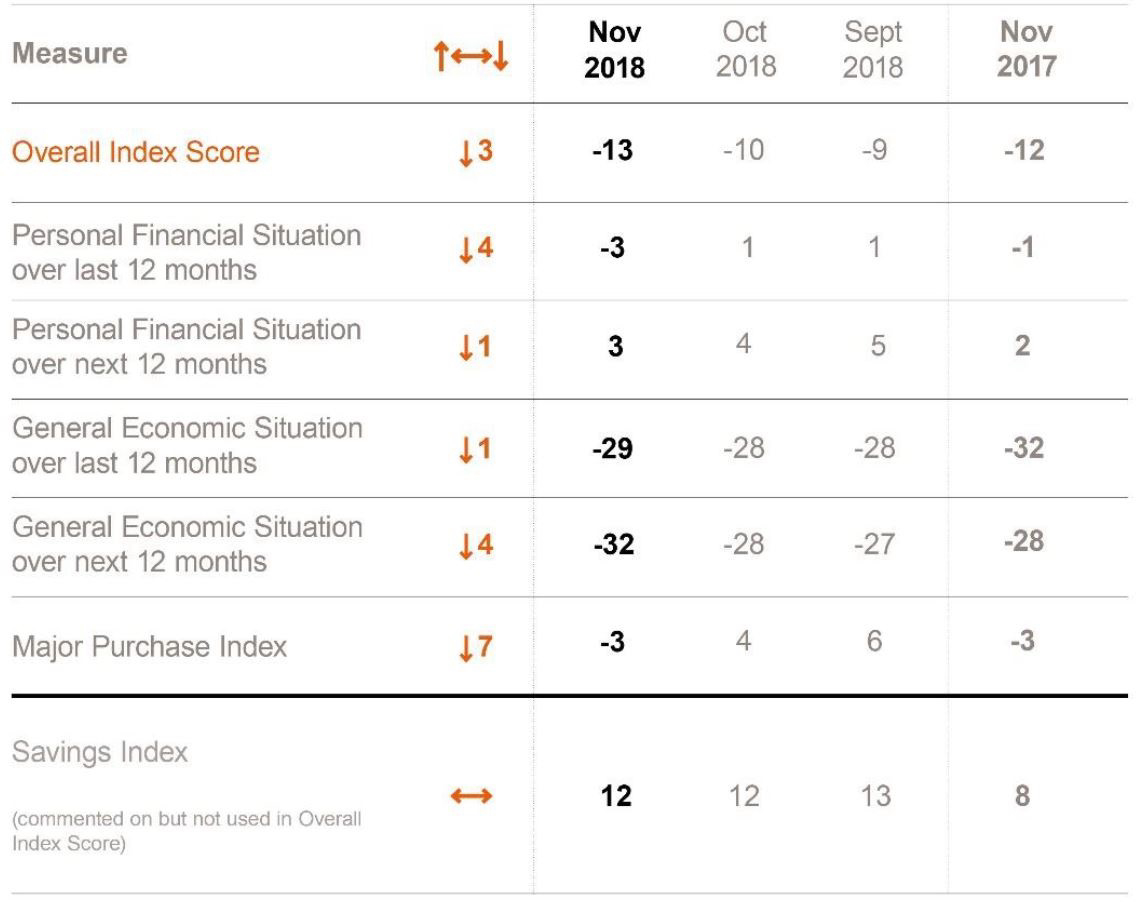Image resolution: width=1140 pixels, height=902 pixels.
Task: Select the Nov 2018 column header
Action: pyautogui.click(x=614, y=49)
